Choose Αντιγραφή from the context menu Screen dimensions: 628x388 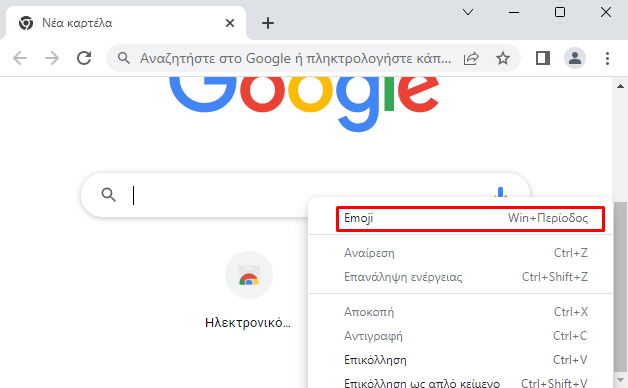(461, 336)
